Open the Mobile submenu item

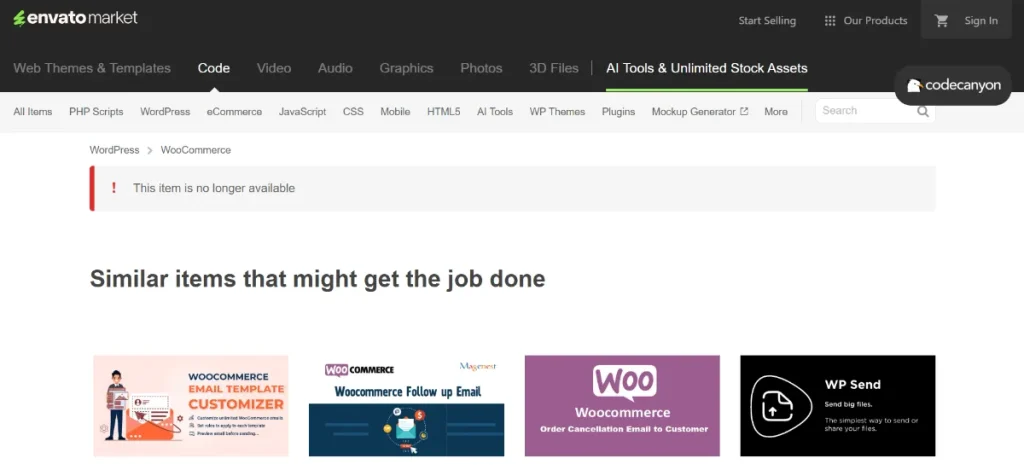[395, 112]
